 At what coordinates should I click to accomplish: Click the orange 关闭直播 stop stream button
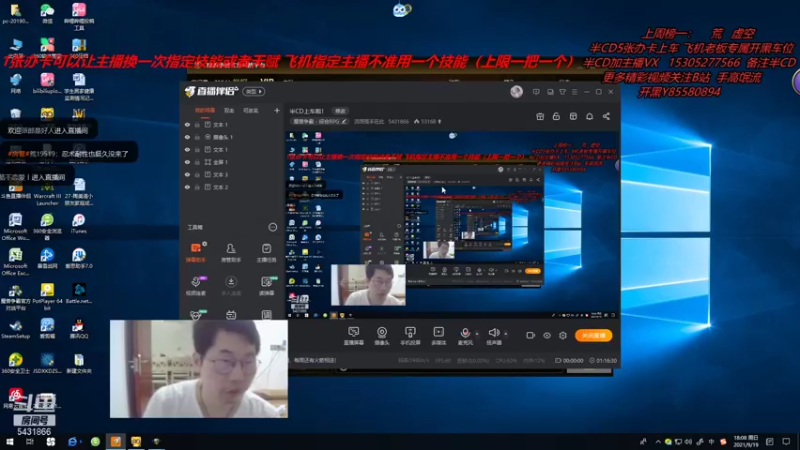tap(593, 335)
